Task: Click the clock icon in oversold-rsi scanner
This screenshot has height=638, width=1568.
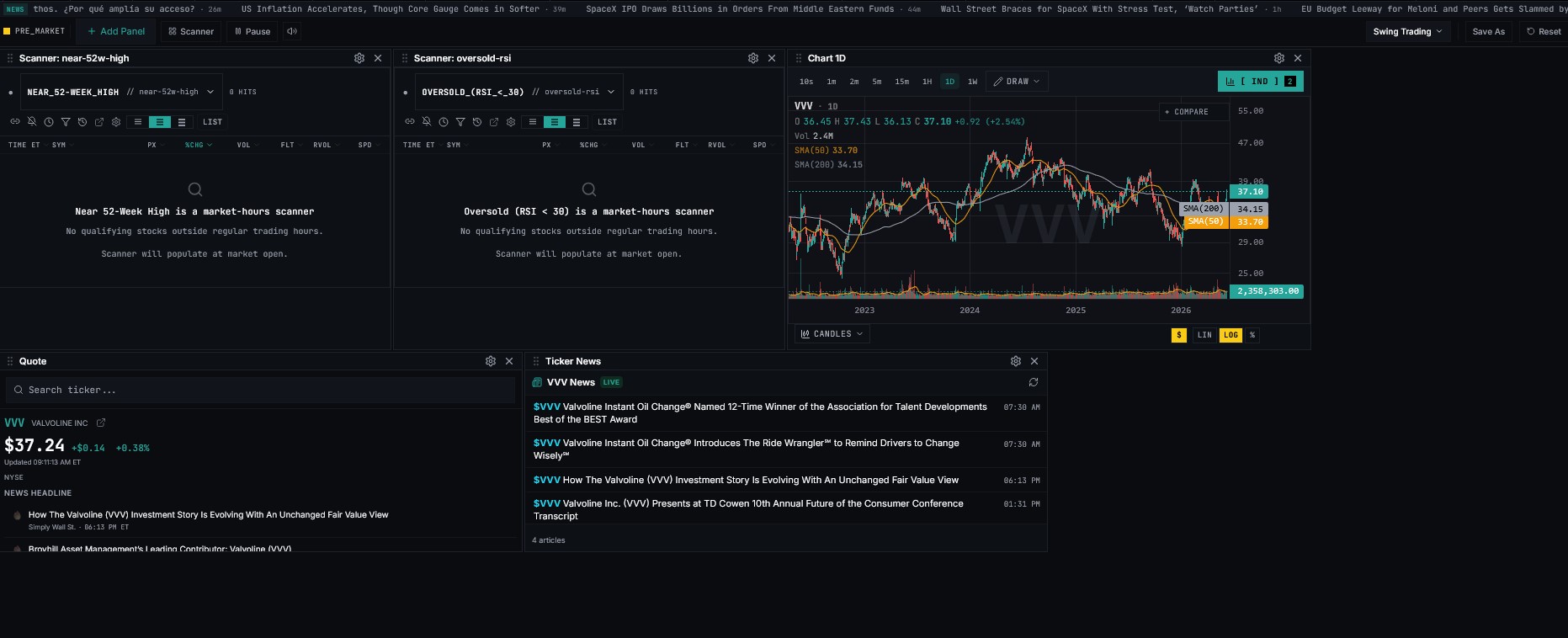Action: (x=444, y=122)
